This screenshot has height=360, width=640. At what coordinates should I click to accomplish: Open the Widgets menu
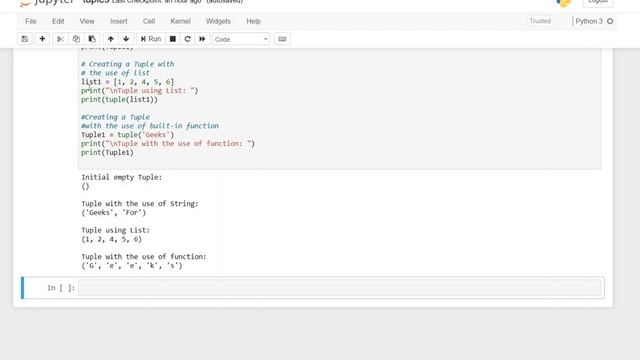click(x=218, y=21)
